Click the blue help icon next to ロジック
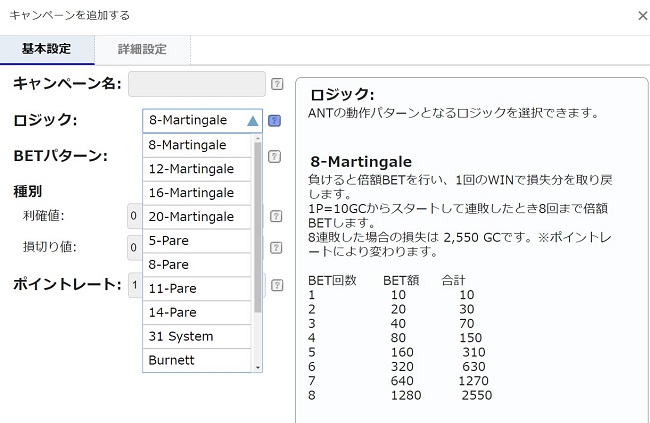The width and height of the screenshot is (650, 423). pos(275,121)
